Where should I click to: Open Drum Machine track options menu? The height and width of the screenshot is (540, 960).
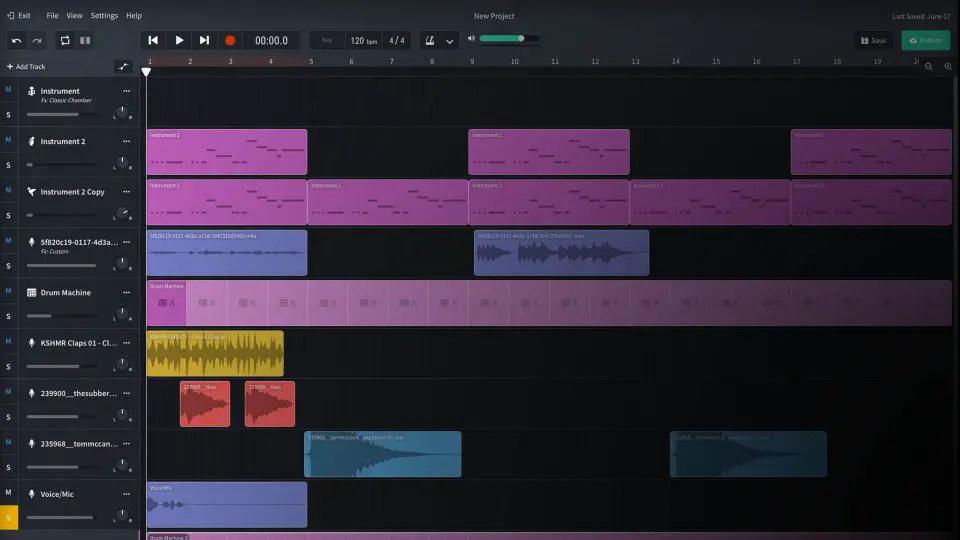click(x=126, y=293)
